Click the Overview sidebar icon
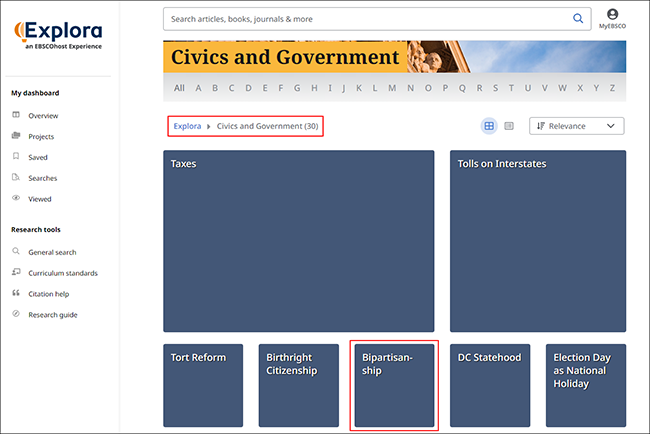Image resolution: width=650 pixels, height=434 pixels. pyautogui.click(x=16, y=115)
